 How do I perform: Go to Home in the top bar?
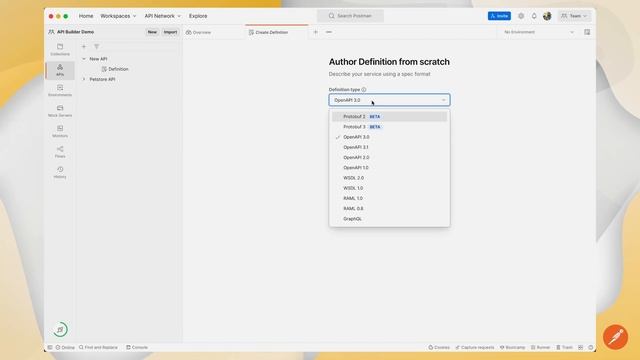[x=86, y=16]
